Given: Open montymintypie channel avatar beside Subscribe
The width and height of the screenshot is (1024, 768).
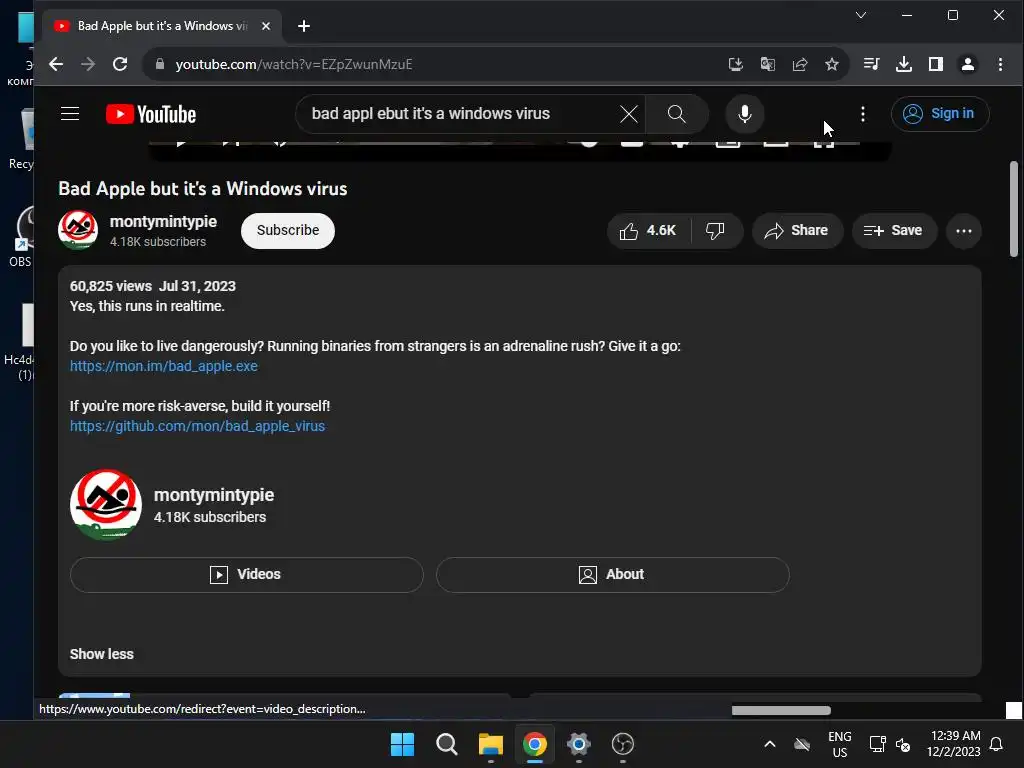Looking at the screenshot, I should coord(78,229).
